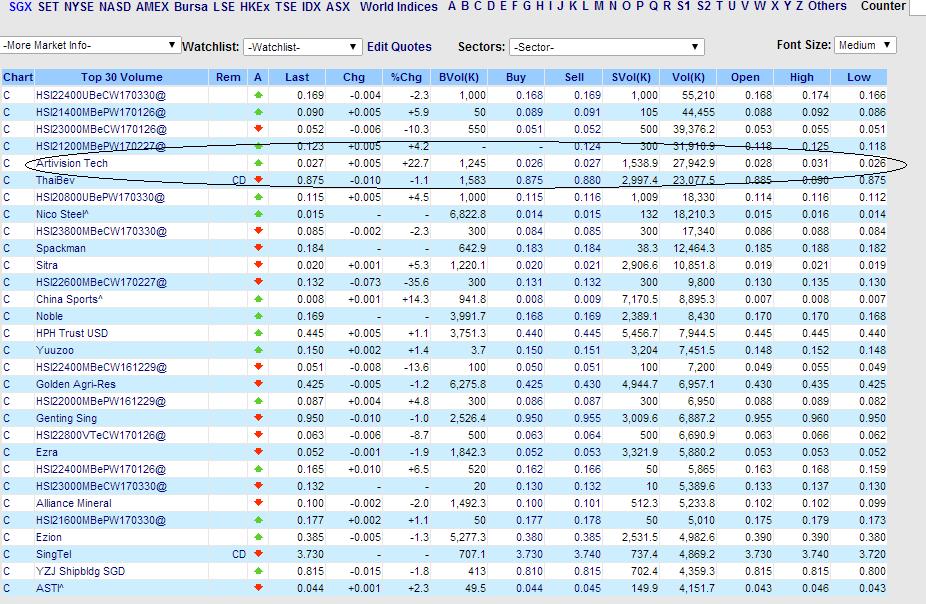Sort by Last column header
The width and height of the screenshot is (926, 604).
click(297, 77)
